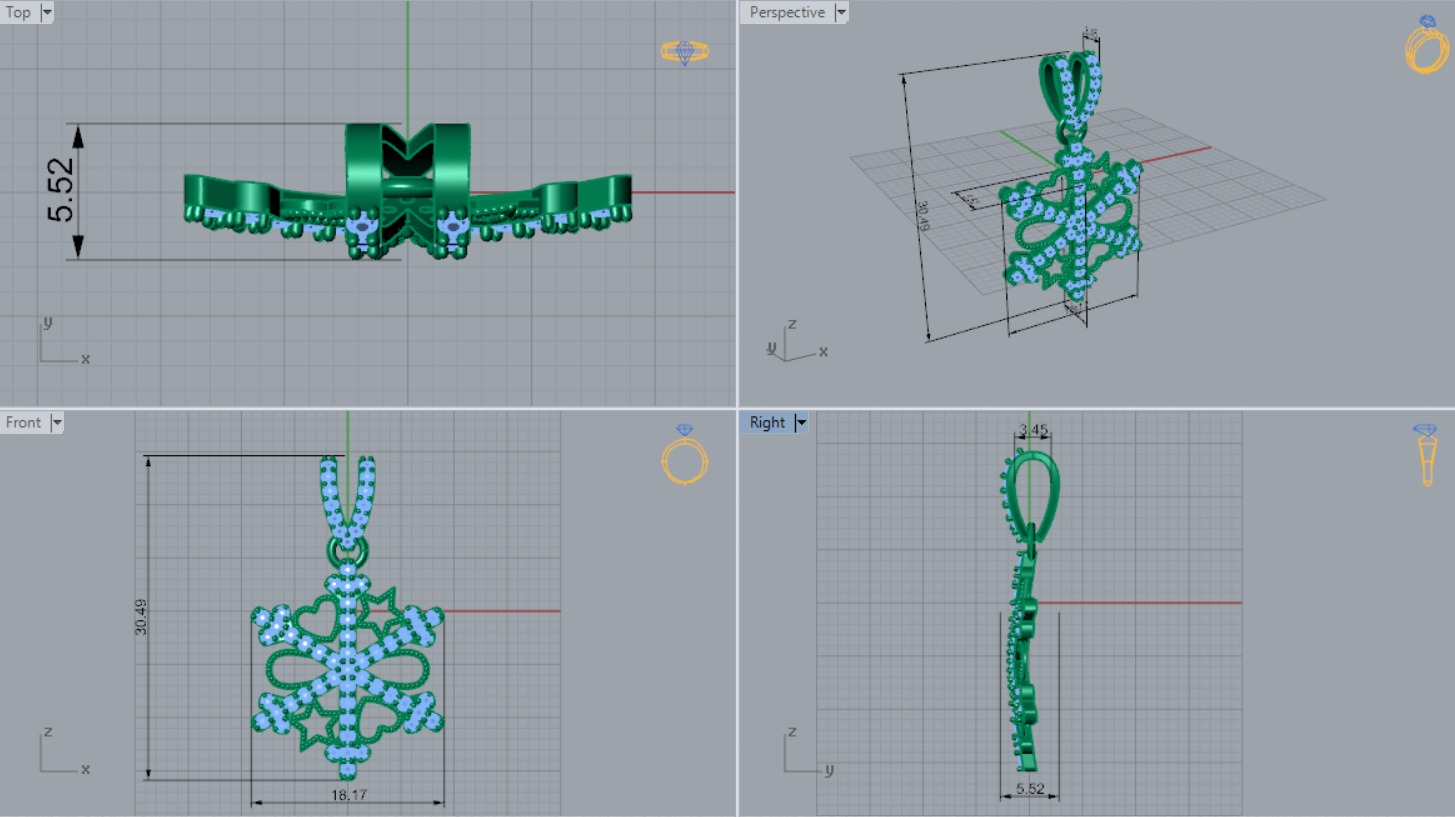Activate the Top viewport title label

[19, 13]
